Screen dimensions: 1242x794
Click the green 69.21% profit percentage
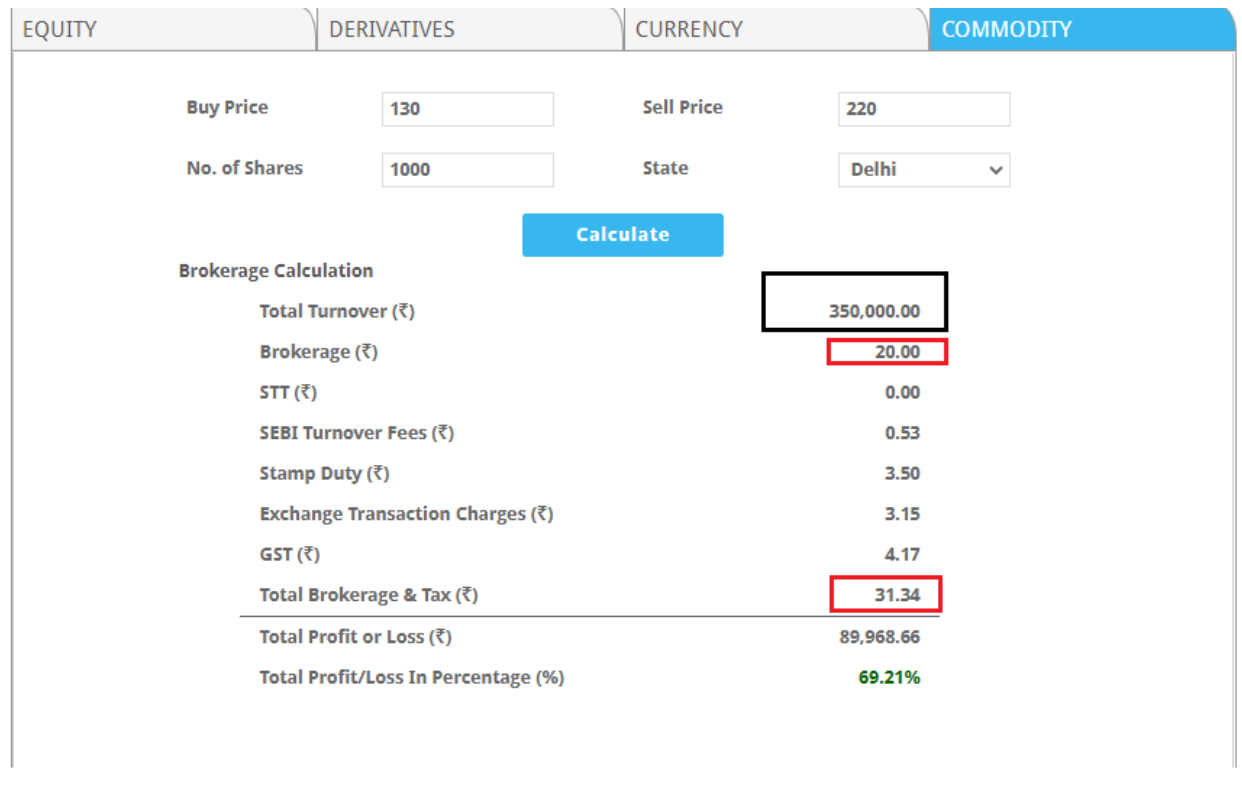point(889,678)
